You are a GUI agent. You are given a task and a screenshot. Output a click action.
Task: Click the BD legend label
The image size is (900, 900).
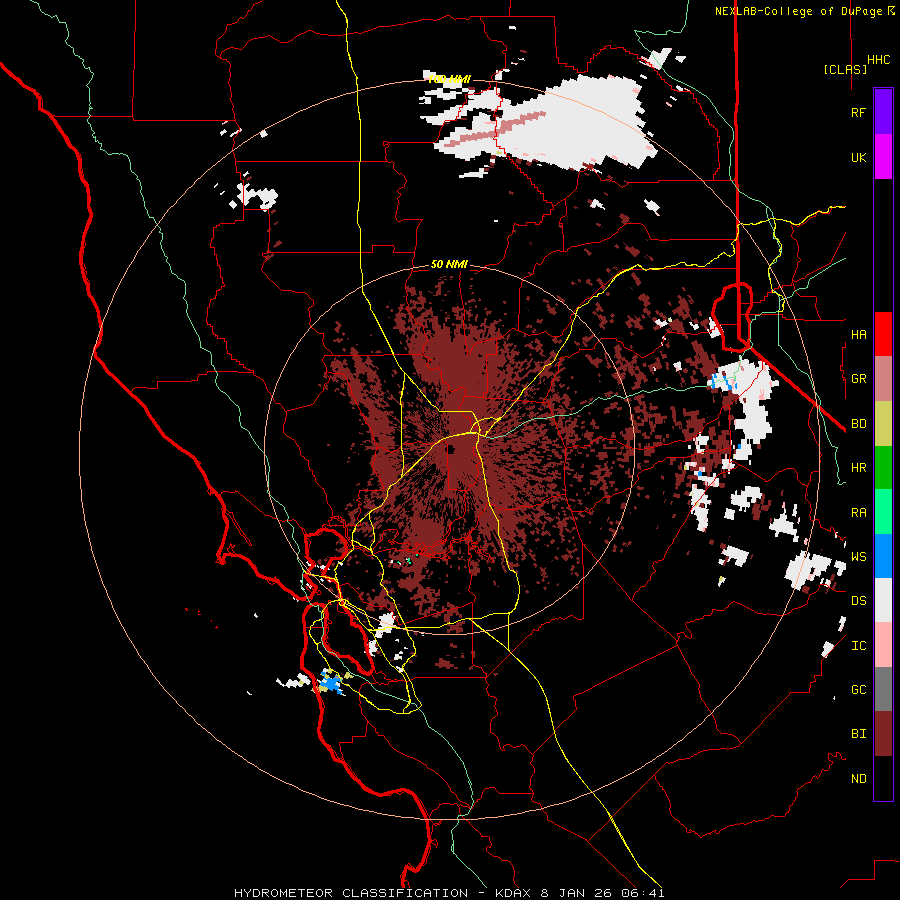[858, 424]
